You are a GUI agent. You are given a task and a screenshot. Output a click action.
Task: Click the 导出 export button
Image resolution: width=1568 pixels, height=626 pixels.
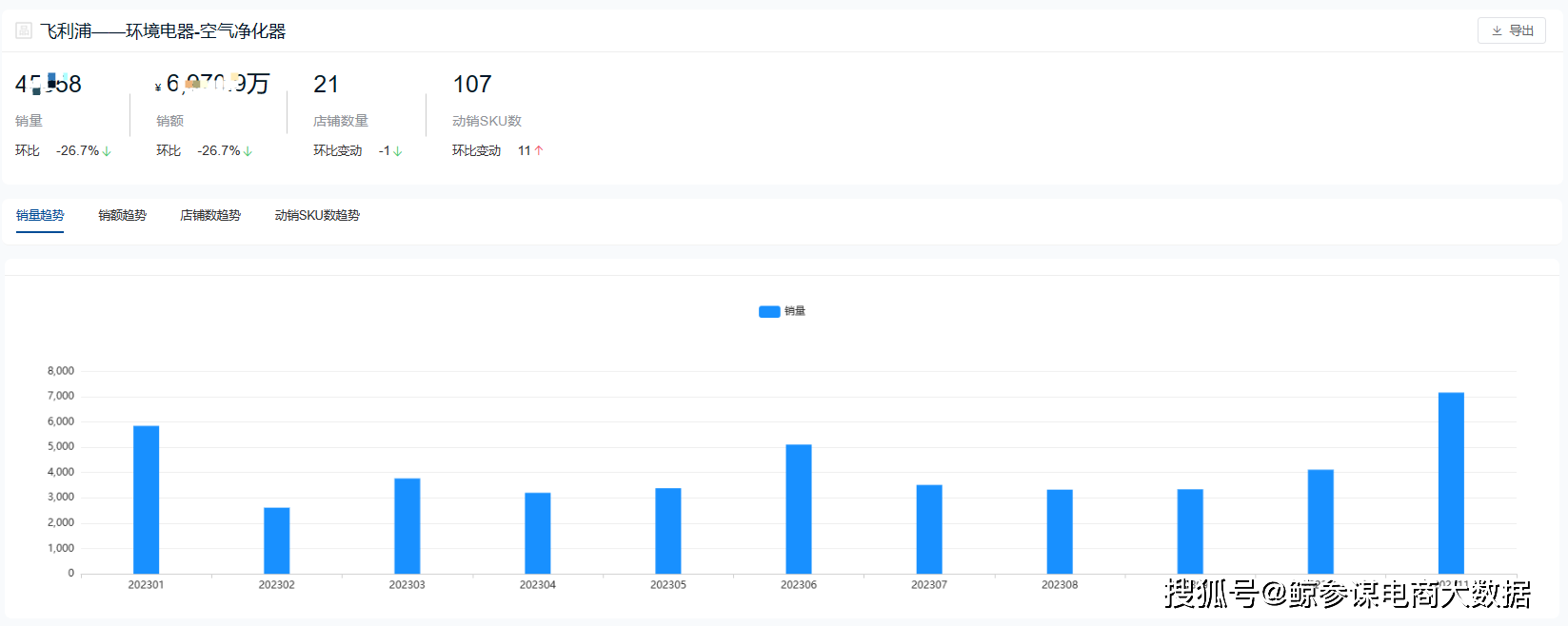coord(1511,30)
